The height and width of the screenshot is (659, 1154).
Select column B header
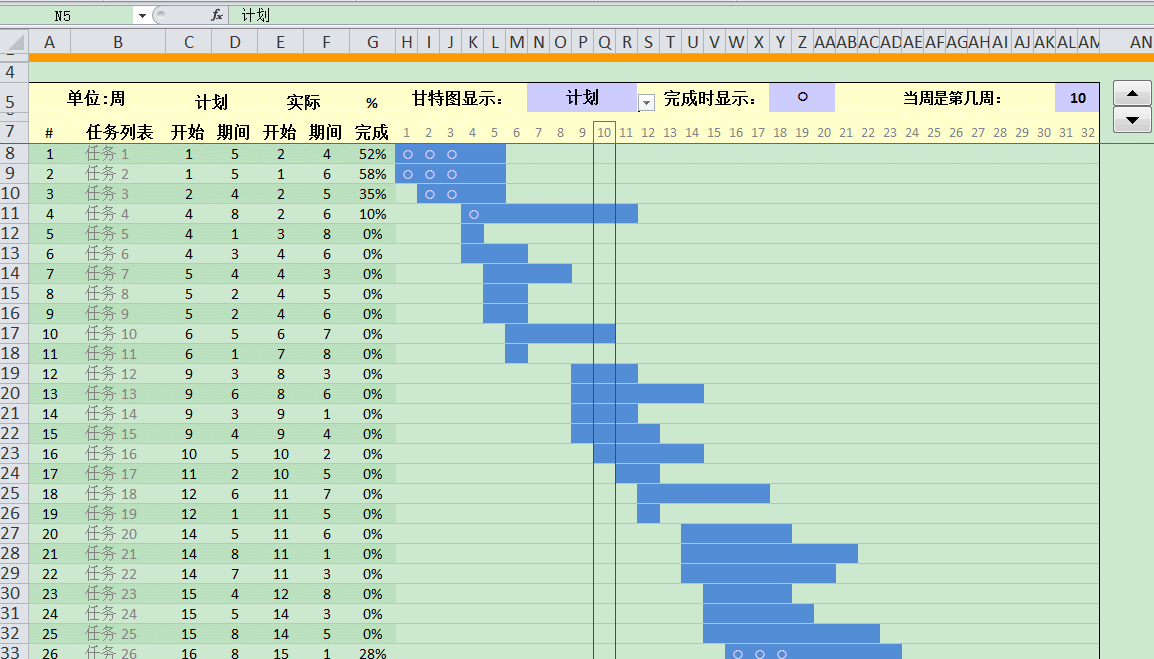point(118,42)
